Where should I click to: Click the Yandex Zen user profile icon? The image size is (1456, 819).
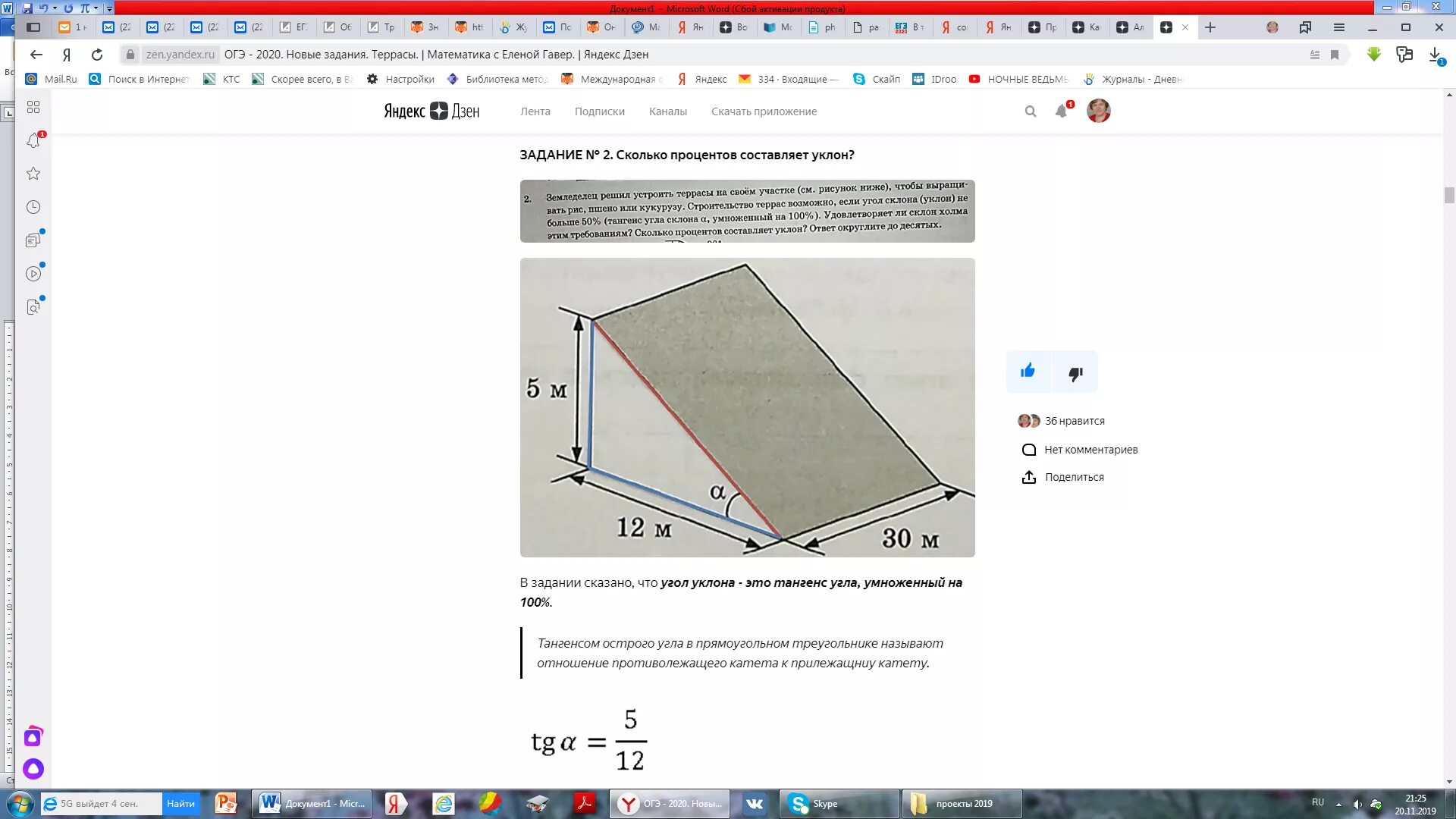coord(1098,110)
